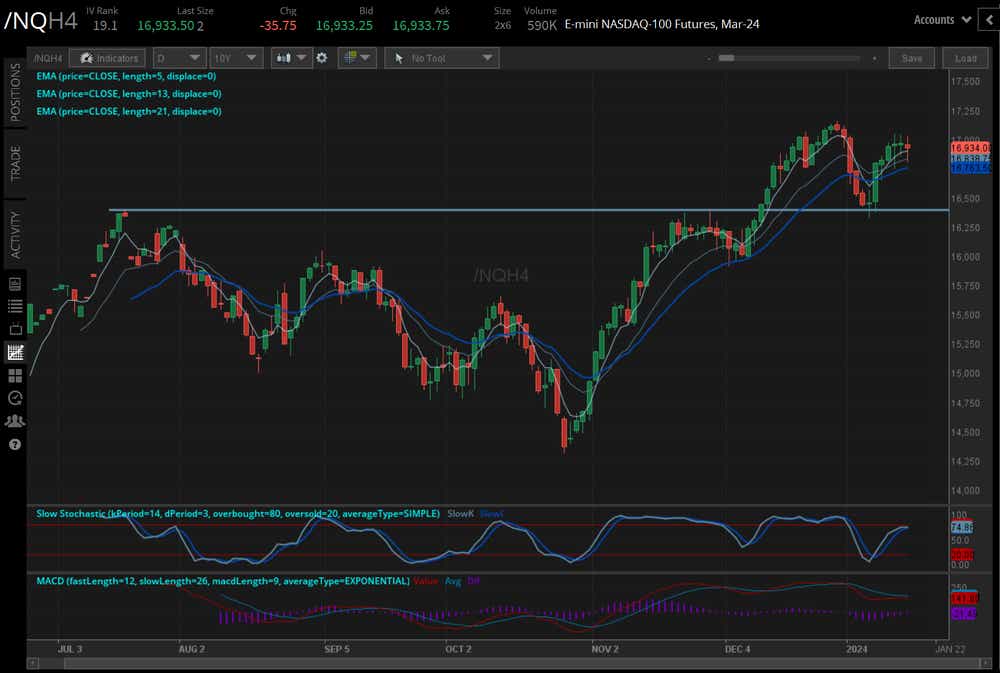This screenshot has width=1000, height=673.
Task: Open the TRADE side tab
Action: click(15, 163)
